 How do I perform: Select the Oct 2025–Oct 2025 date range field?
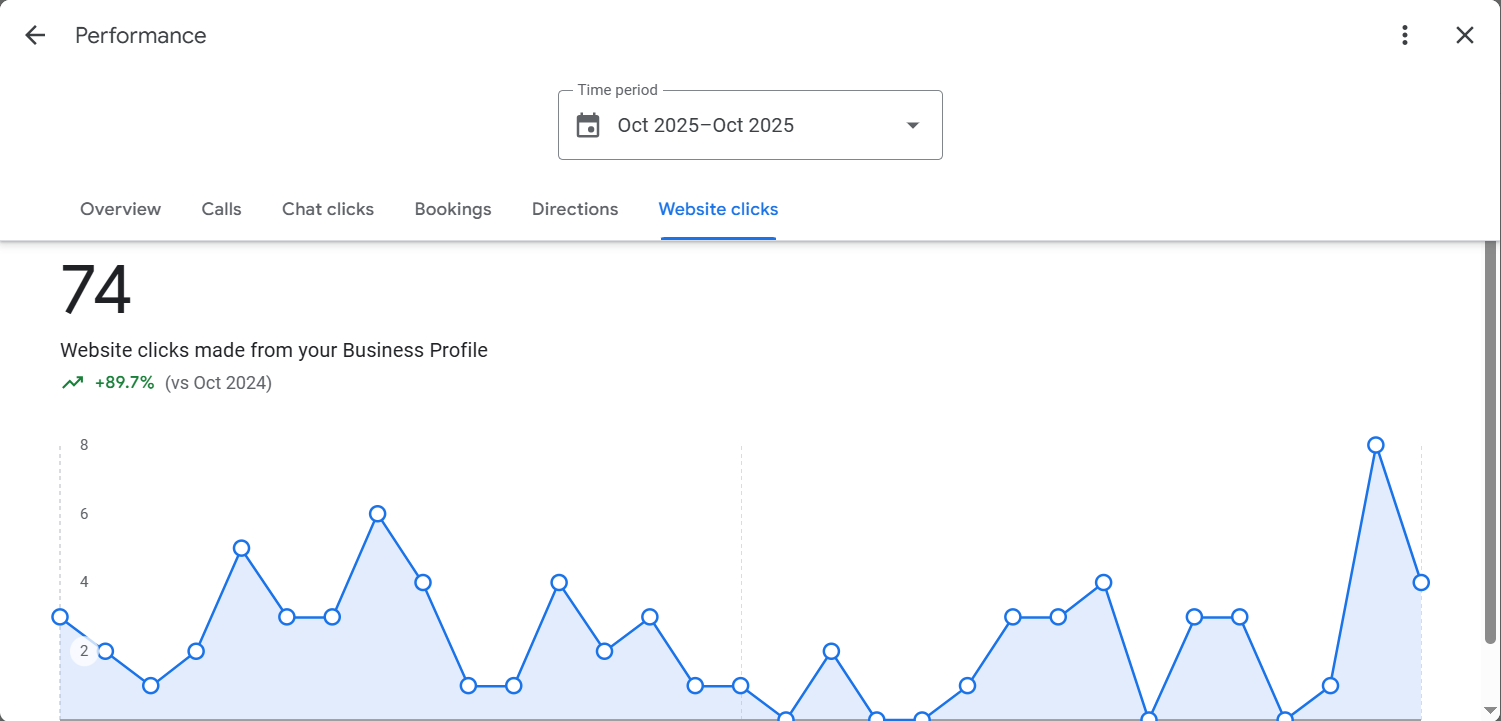pos(706,126)
